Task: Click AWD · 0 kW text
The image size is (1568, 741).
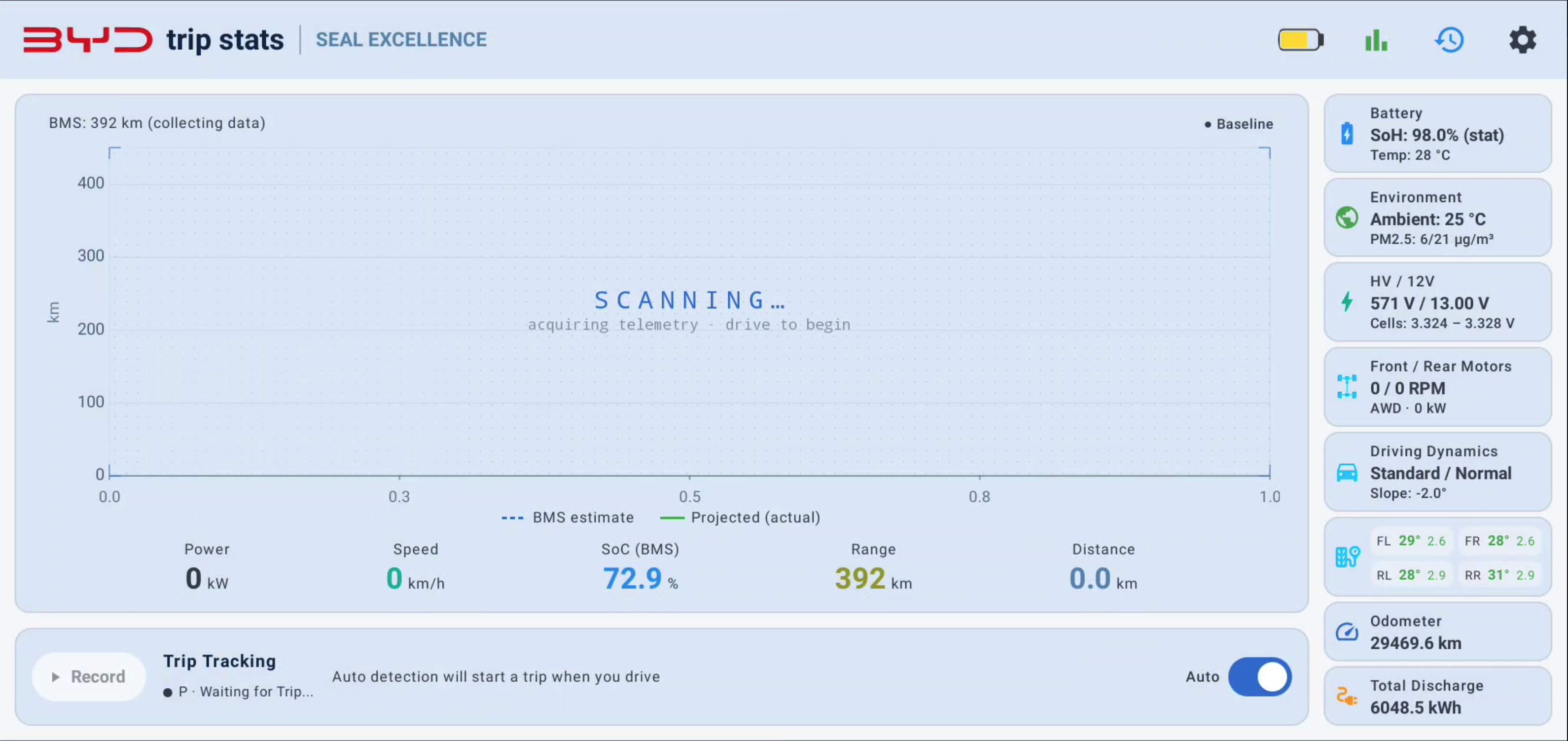Action: pos(1407,408)
